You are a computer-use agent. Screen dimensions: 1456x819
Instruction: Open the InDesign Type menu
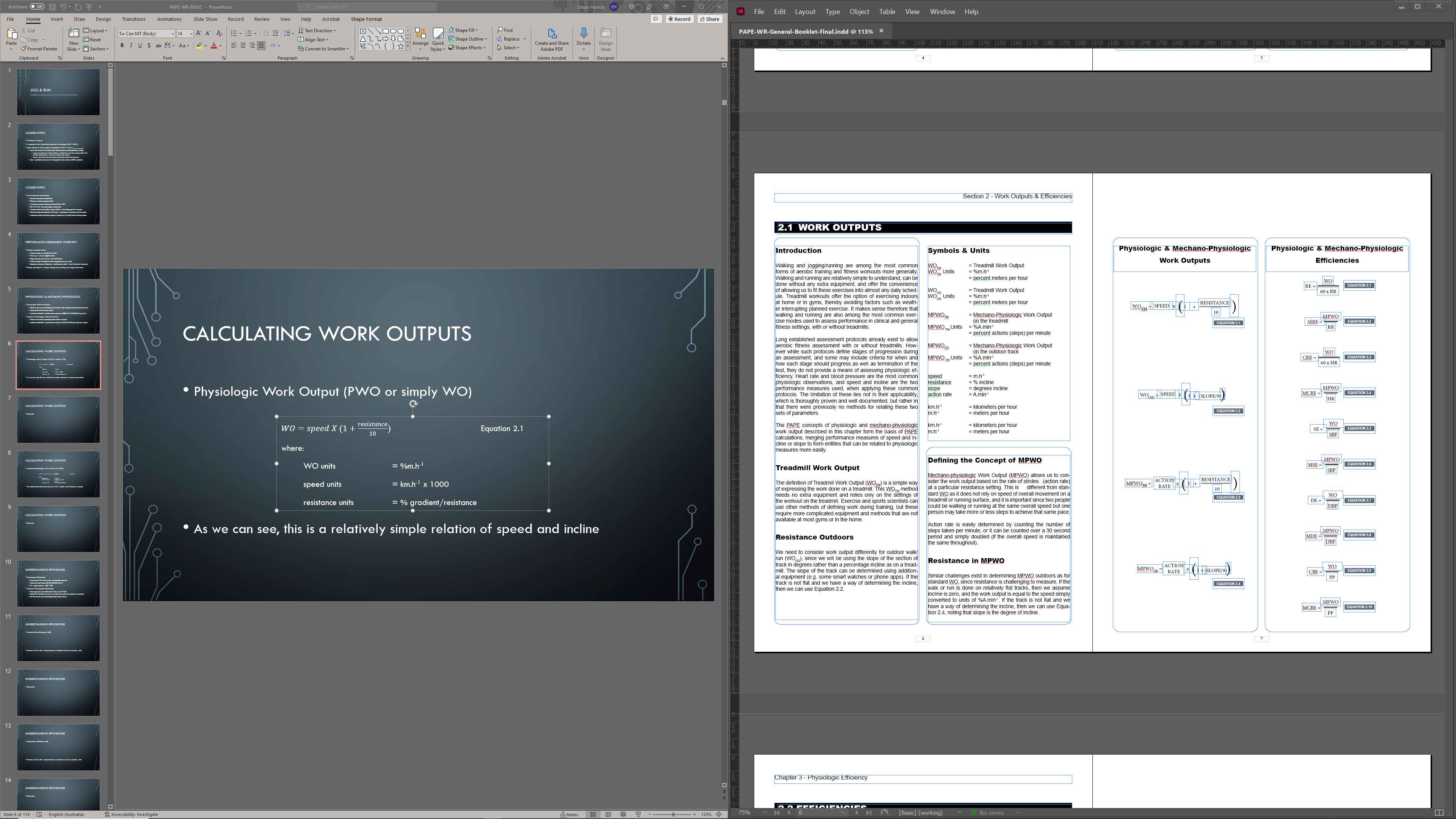coord(832,11)
